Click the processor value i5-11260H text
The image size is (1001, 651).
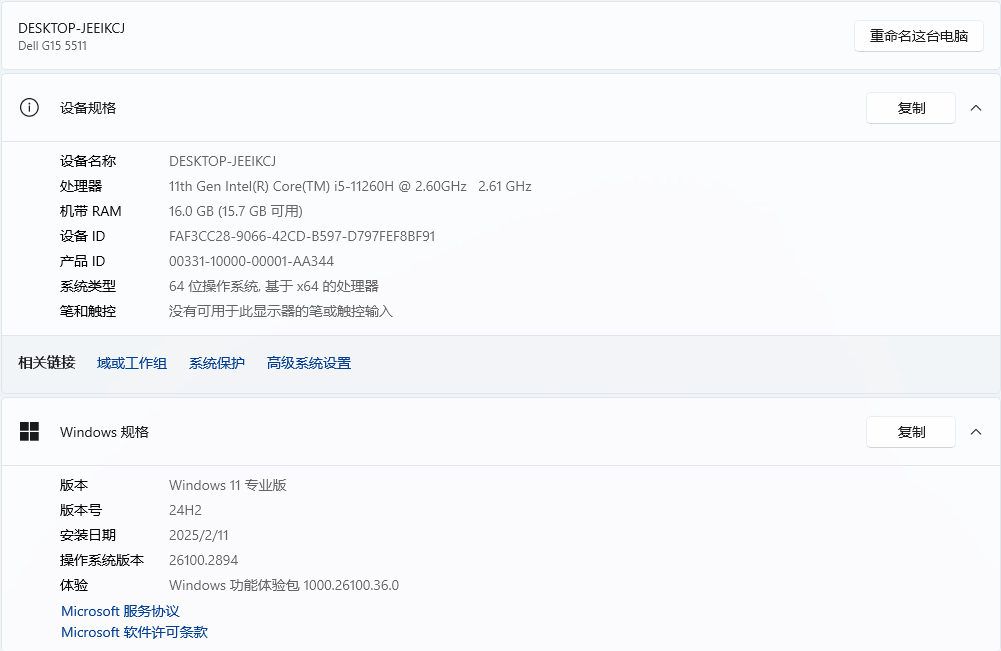pyautogui.click(x=350, y=186)
